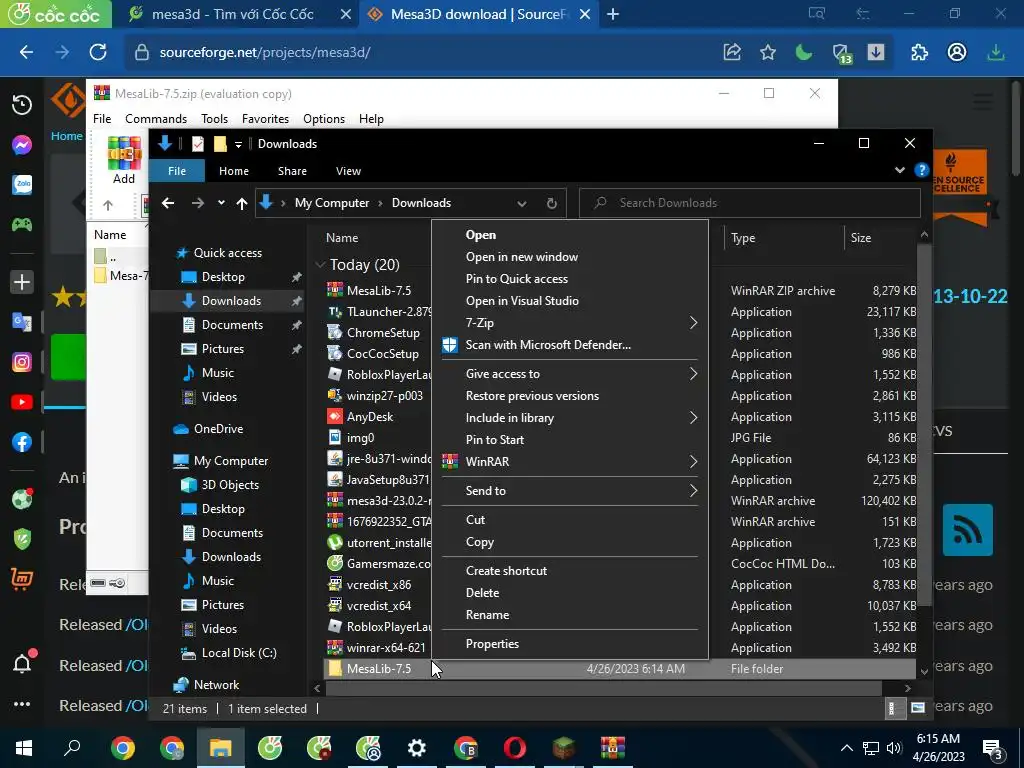Switch to mesa3d search tab
The image size is (1024, 768).
pos(232,14)
